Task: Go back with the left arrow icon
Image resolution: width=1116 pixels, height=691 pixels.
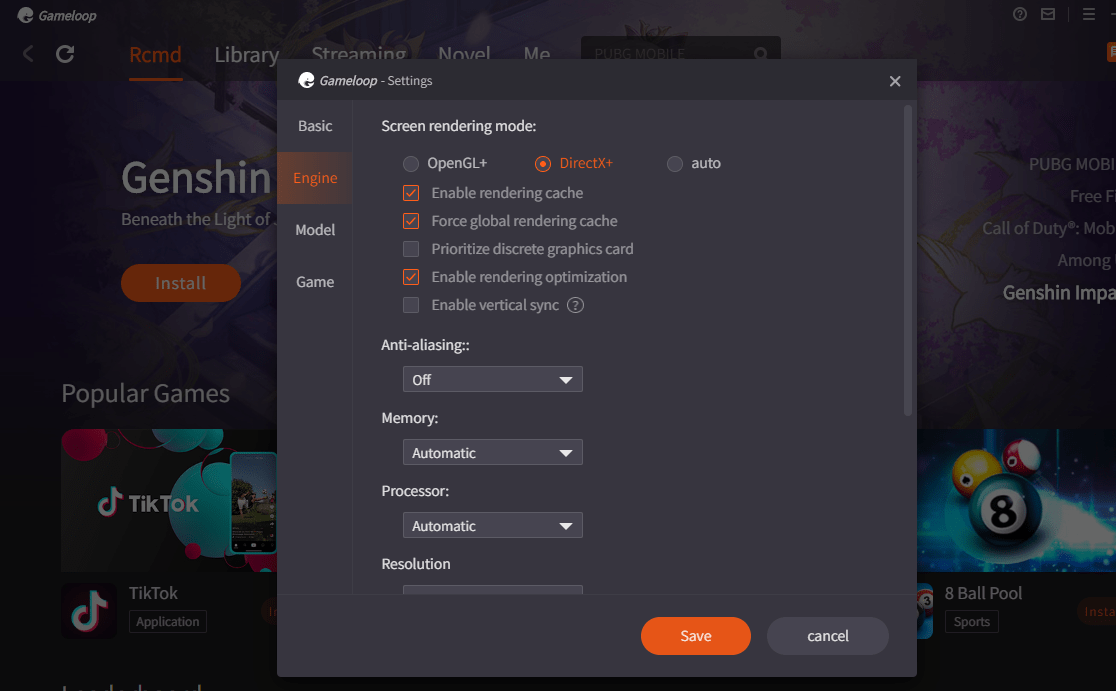Action: pos(28,54)
